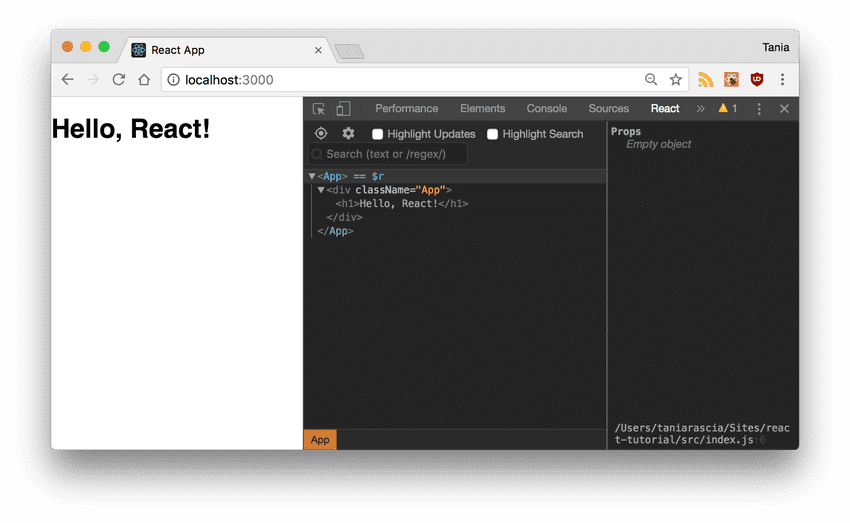
Task: Click the Hello, React! heading
Action: click(x=131, y=129)
